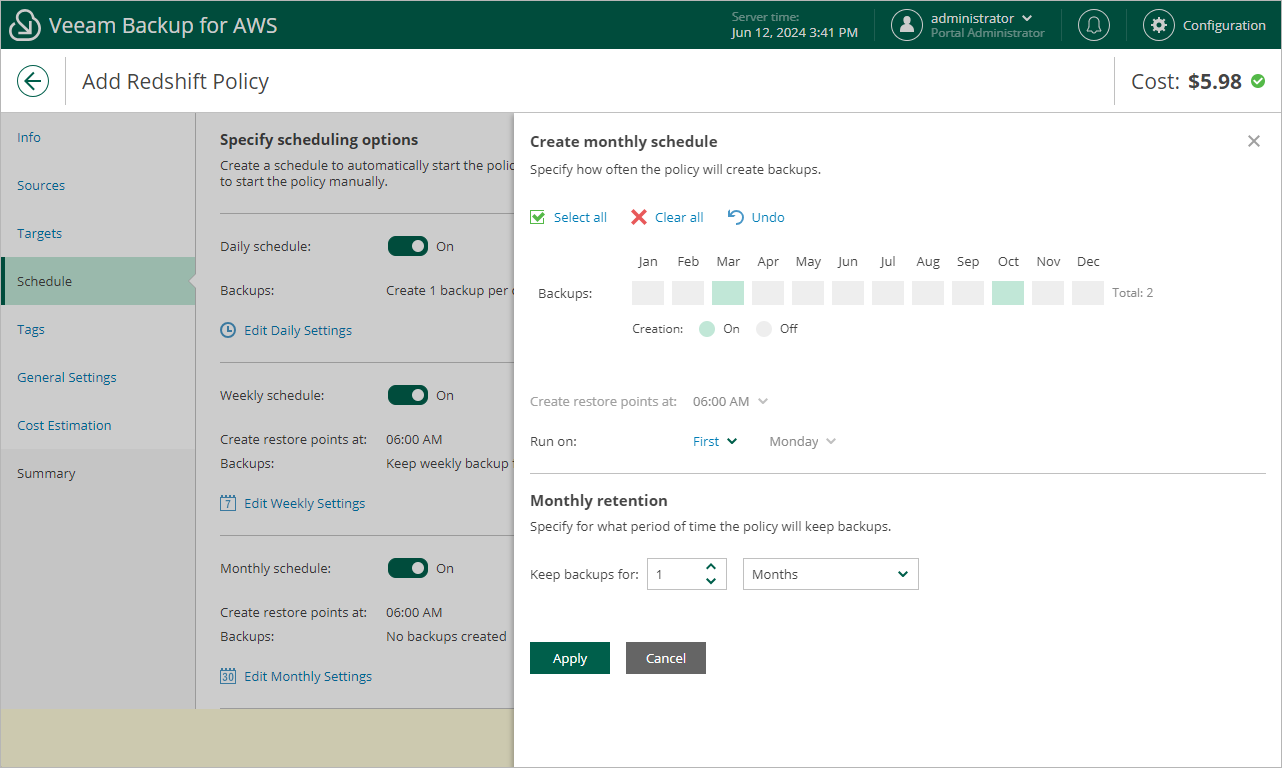Click the Select all link
Image resolution: width=1282 pixels, height=768 pixels.
[x=580, y=217]
